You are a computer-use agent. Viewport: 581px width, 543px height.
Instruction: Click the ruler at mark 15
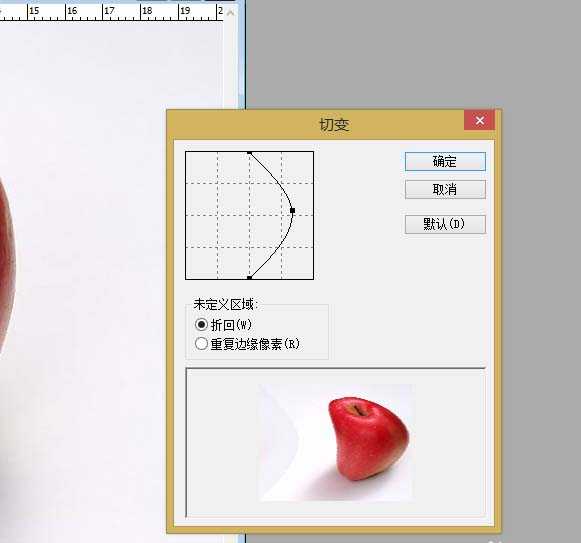coord(34,11)
